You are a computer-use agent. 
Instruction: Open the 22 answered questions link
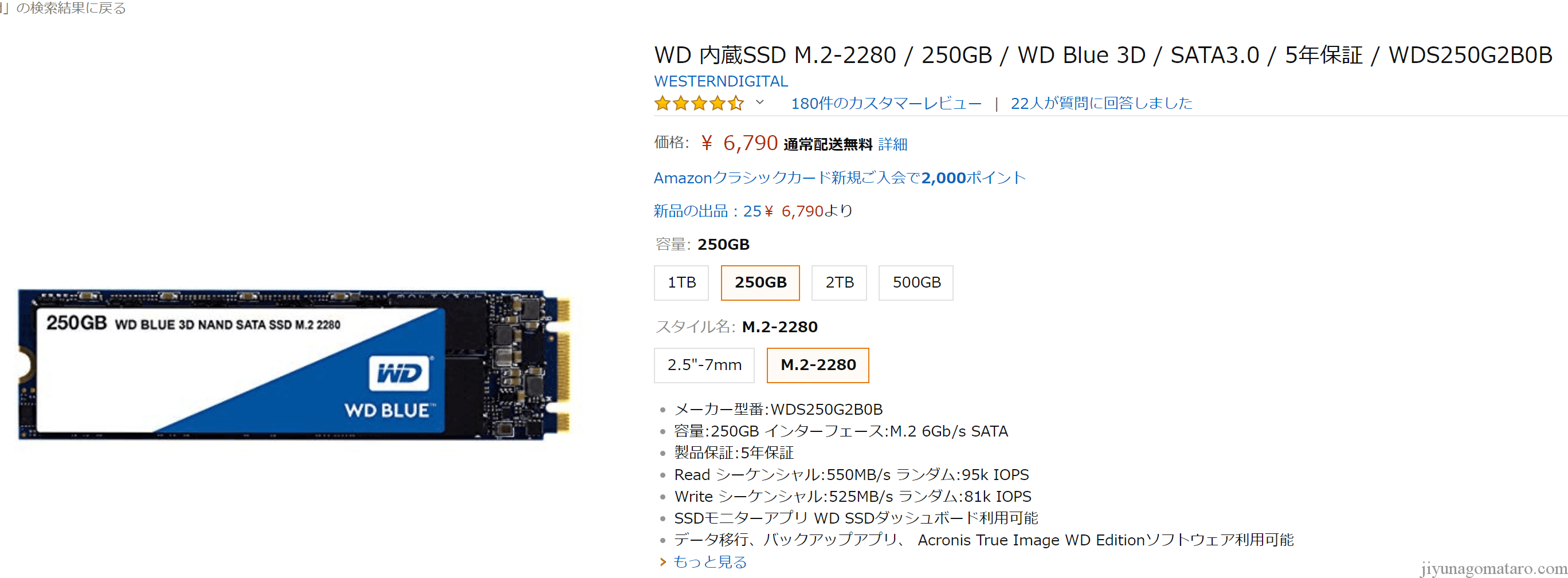[1101, 104]
